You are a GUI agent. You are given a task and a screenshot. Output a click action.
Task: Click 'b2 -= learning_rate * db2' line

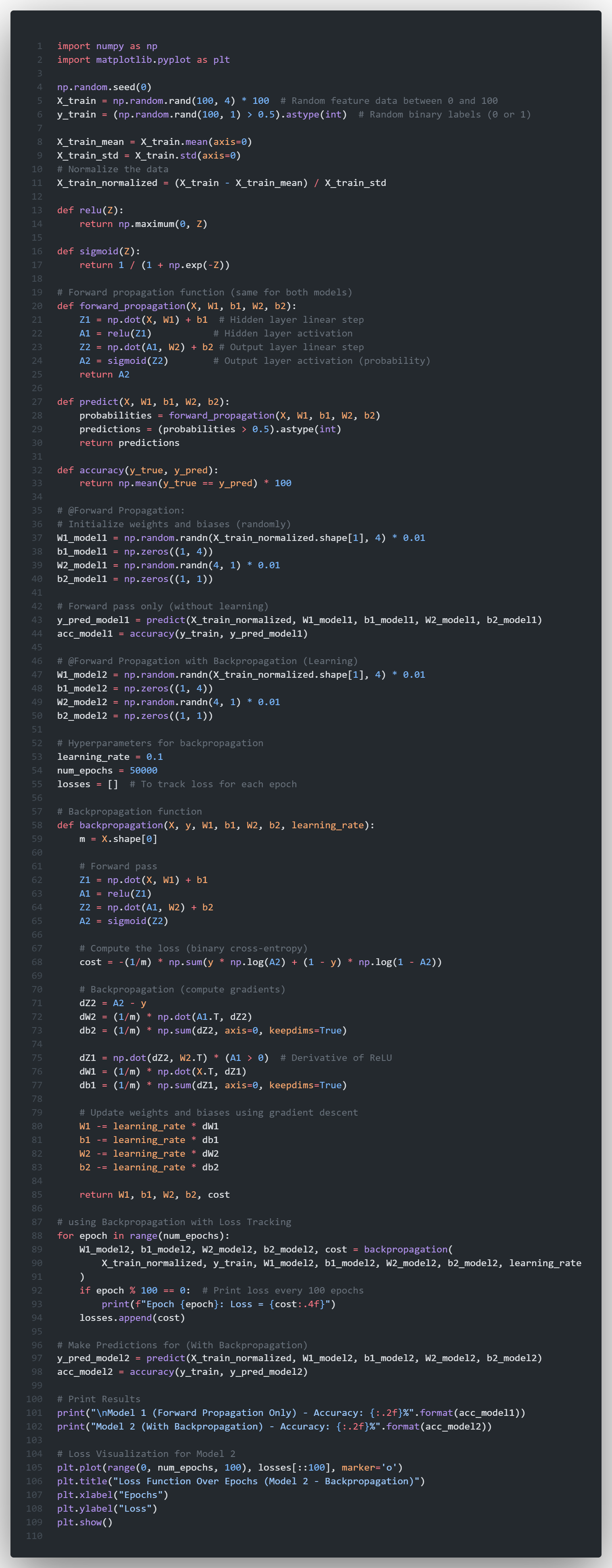point(149,1168)
